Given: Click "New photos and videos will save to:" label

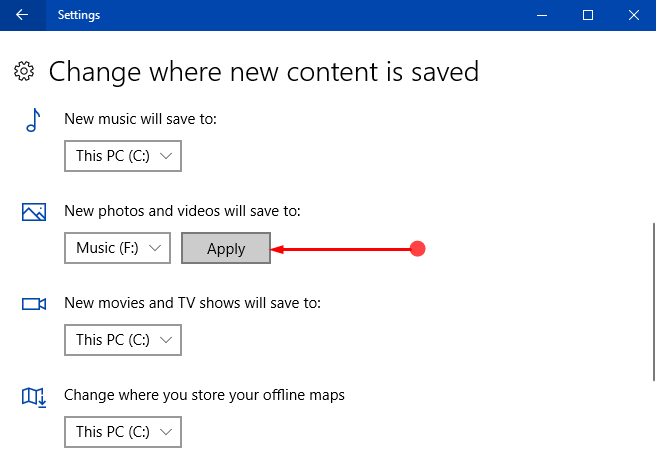Looking at the screenshot, I should [182, 211].
